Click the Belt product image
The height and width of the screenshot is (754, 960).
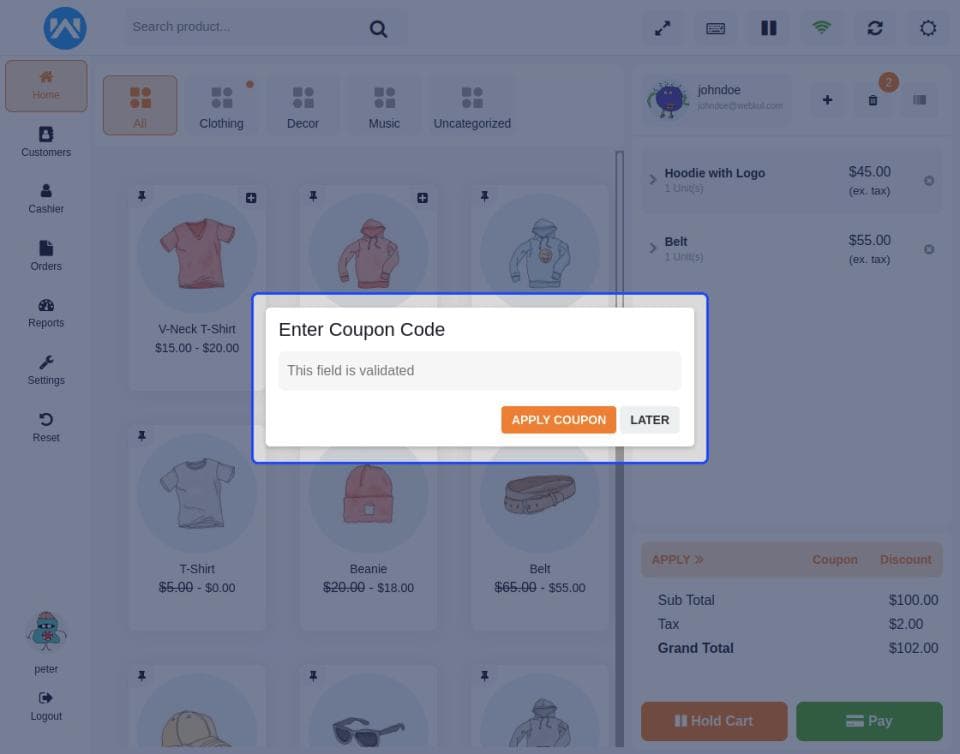point(540,493)
